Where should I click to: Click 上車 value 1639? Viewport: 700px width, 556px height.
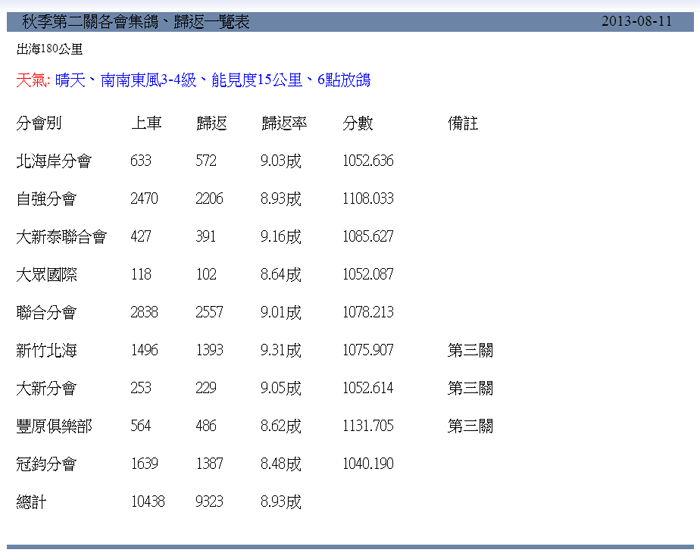tap(145, 464)
